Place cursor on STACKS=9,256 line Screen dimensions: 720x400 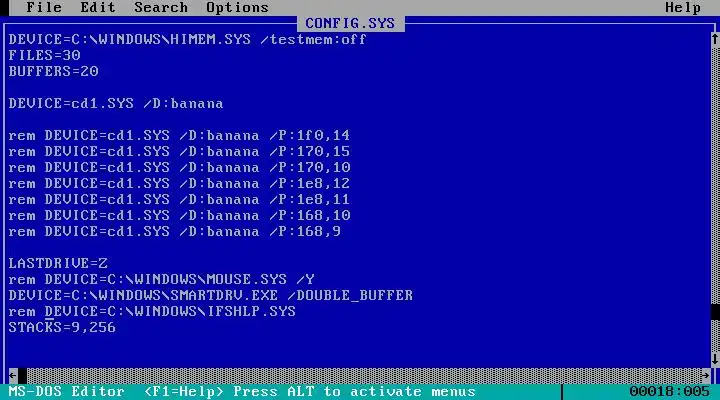click(62, 327)
